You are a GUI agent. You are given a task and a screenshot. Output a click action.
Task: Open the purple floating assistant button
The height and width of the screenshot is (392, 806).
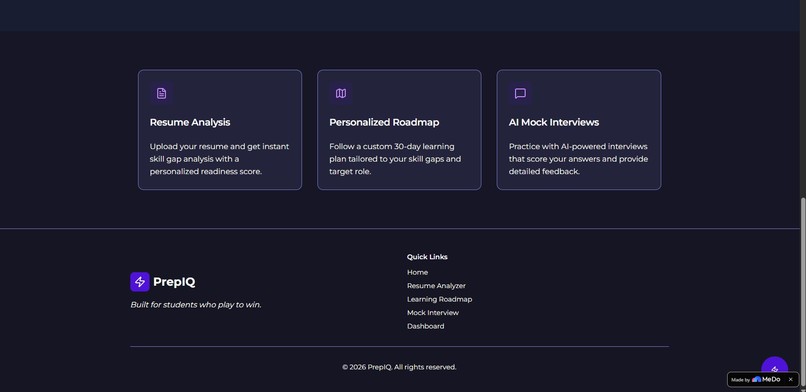(x=774, y=365)
